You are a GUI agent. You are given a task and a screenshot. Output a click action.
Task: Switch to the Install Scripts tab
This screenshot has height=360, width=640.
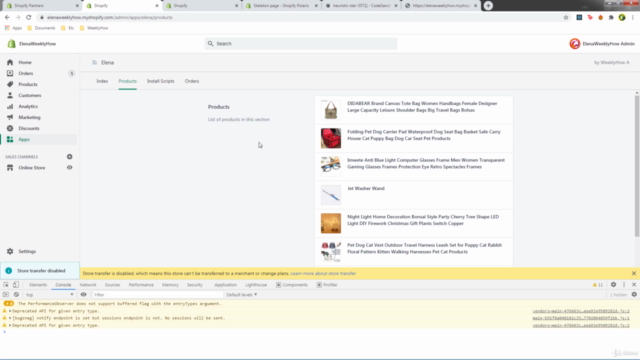pyautogui.click(x=160, y=81)
